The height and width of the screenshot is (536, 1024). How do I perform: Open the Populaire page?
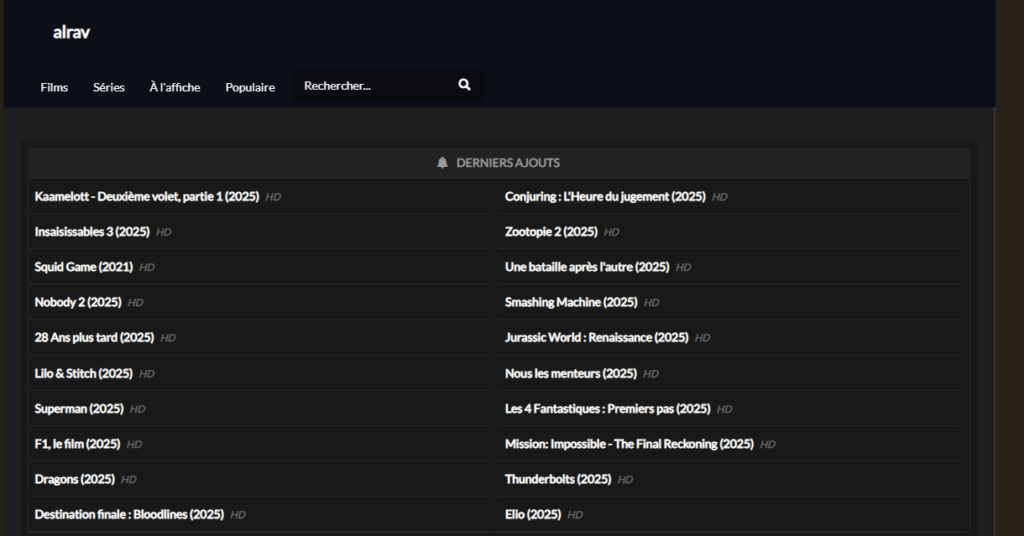250,87
